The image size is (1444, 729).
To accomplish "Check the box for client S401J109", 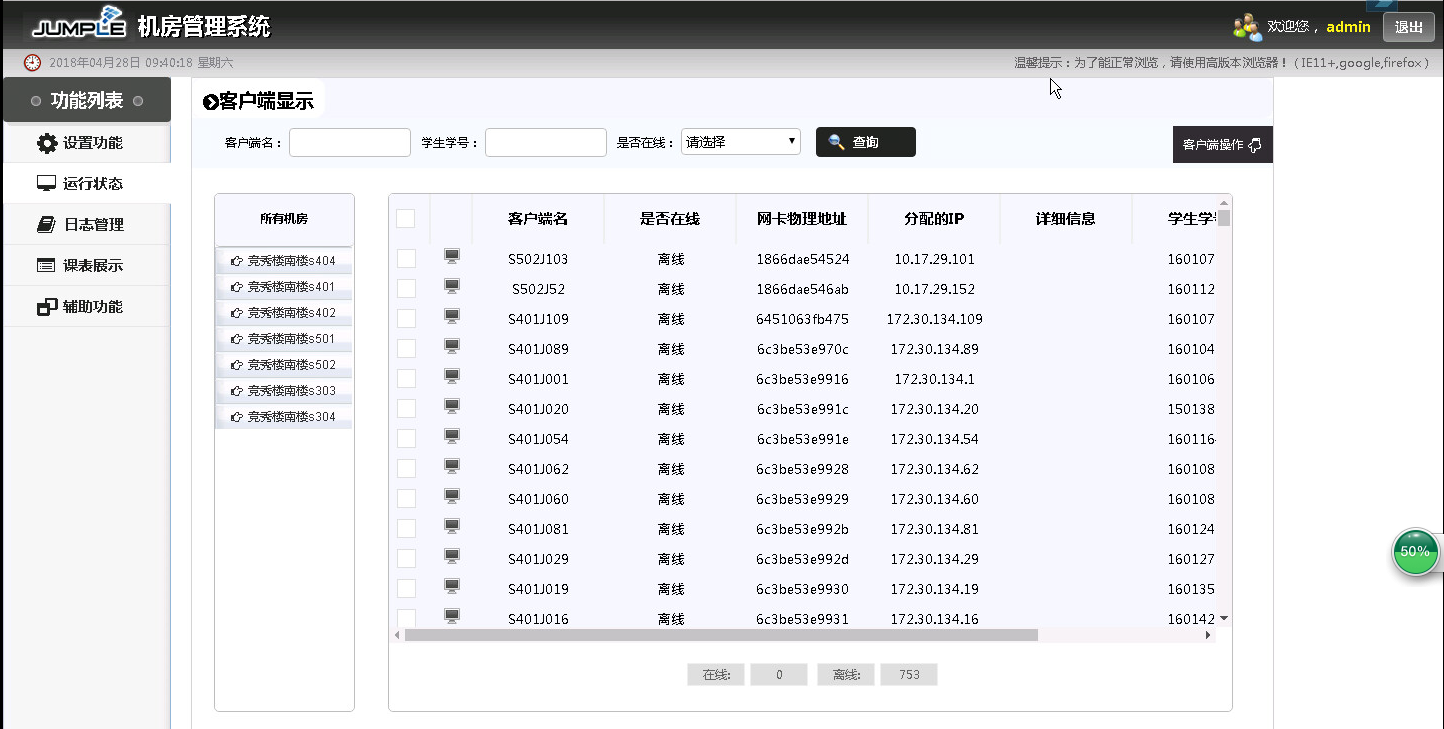I will [x=406, y=319].
